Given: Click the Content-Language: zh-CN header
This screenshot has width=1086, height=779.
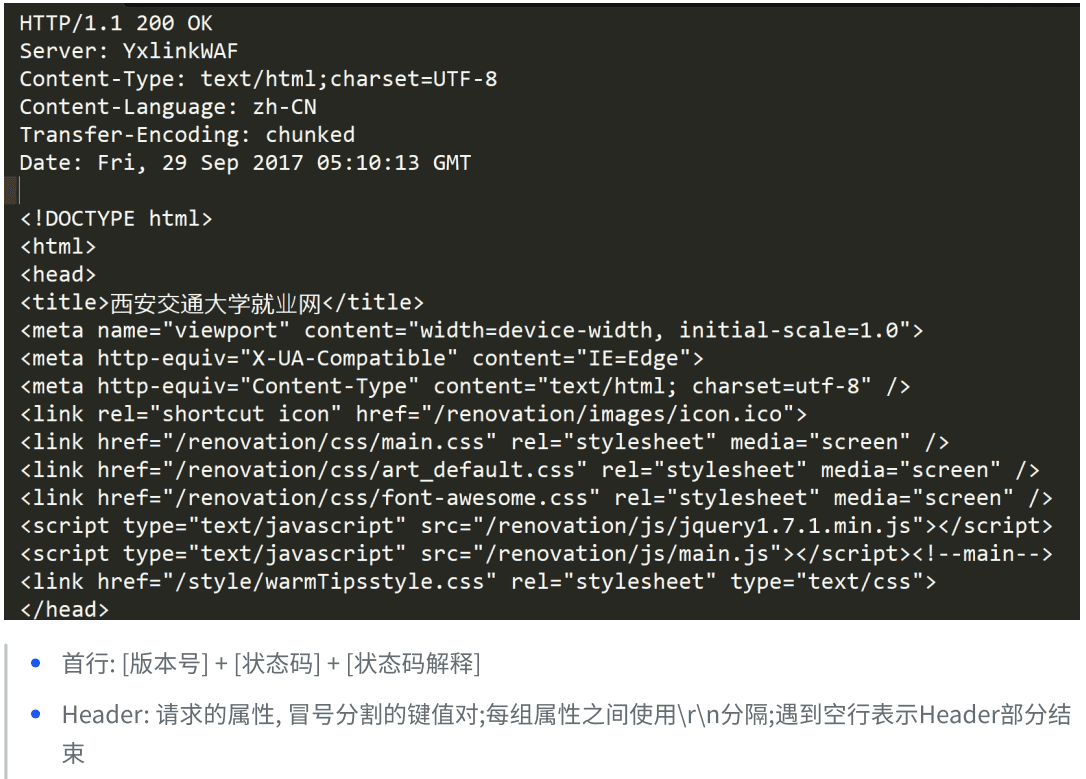Looking at the screenshot, I should tap(168, 107).
